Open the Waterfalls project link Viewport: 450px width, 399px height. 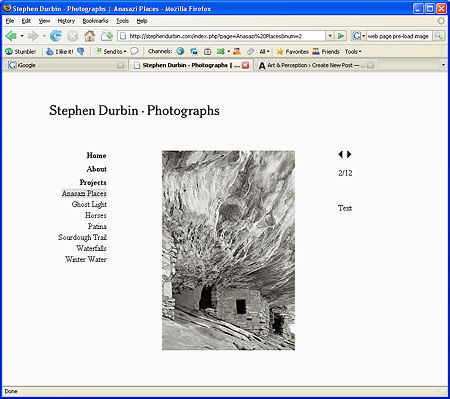[91, 248]
